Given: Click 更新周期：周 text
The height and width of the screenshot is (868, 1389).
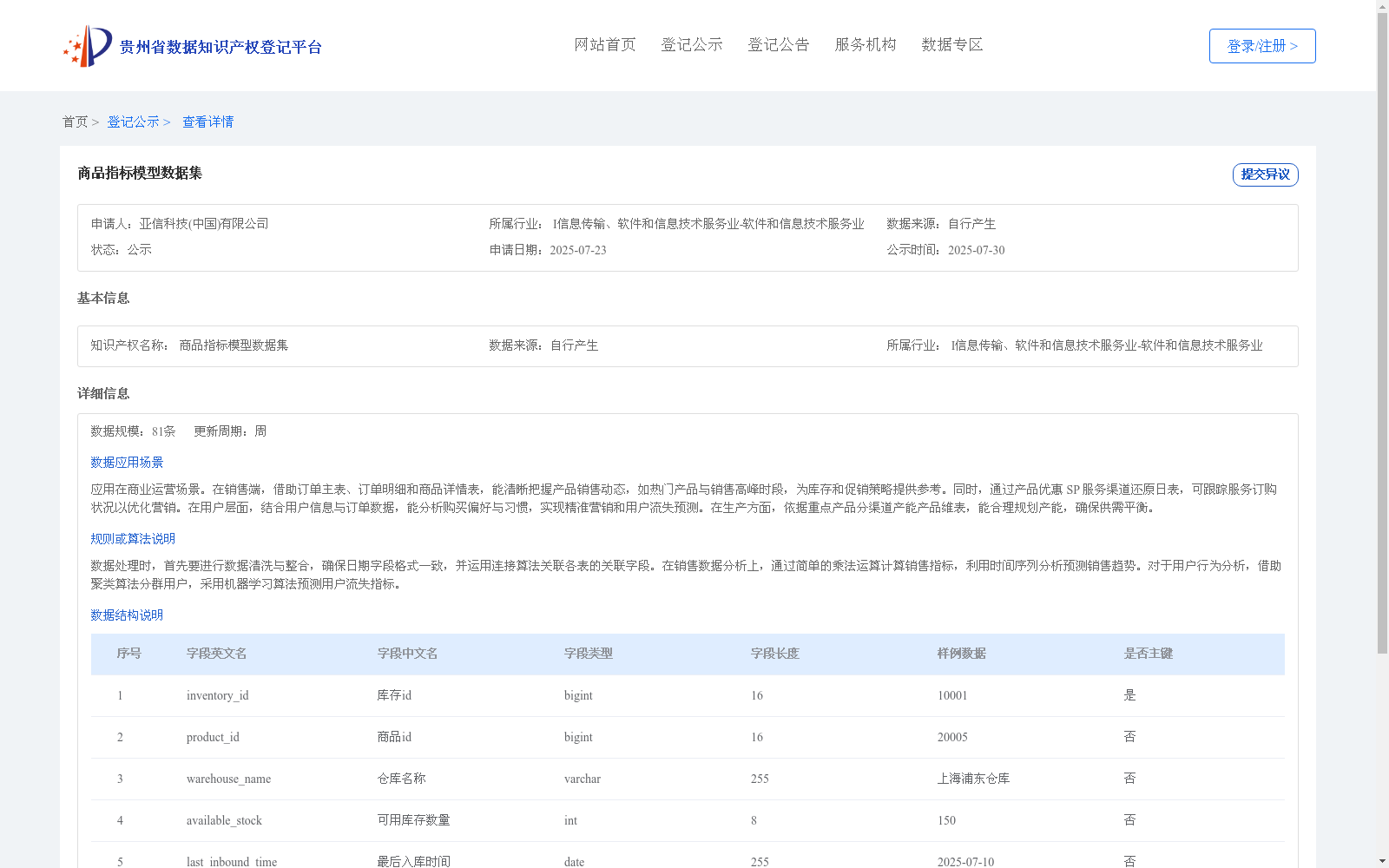Looking at the screenshot, I should click(x=230, y=431).
